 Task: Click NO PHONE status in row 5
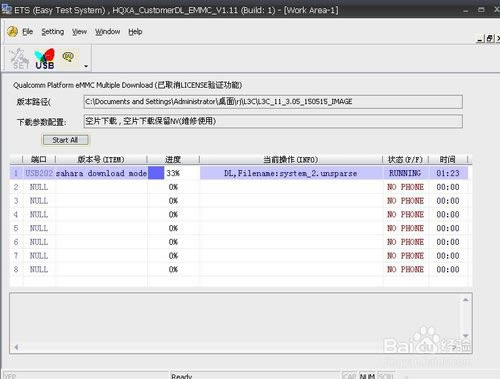pos(405,228)
